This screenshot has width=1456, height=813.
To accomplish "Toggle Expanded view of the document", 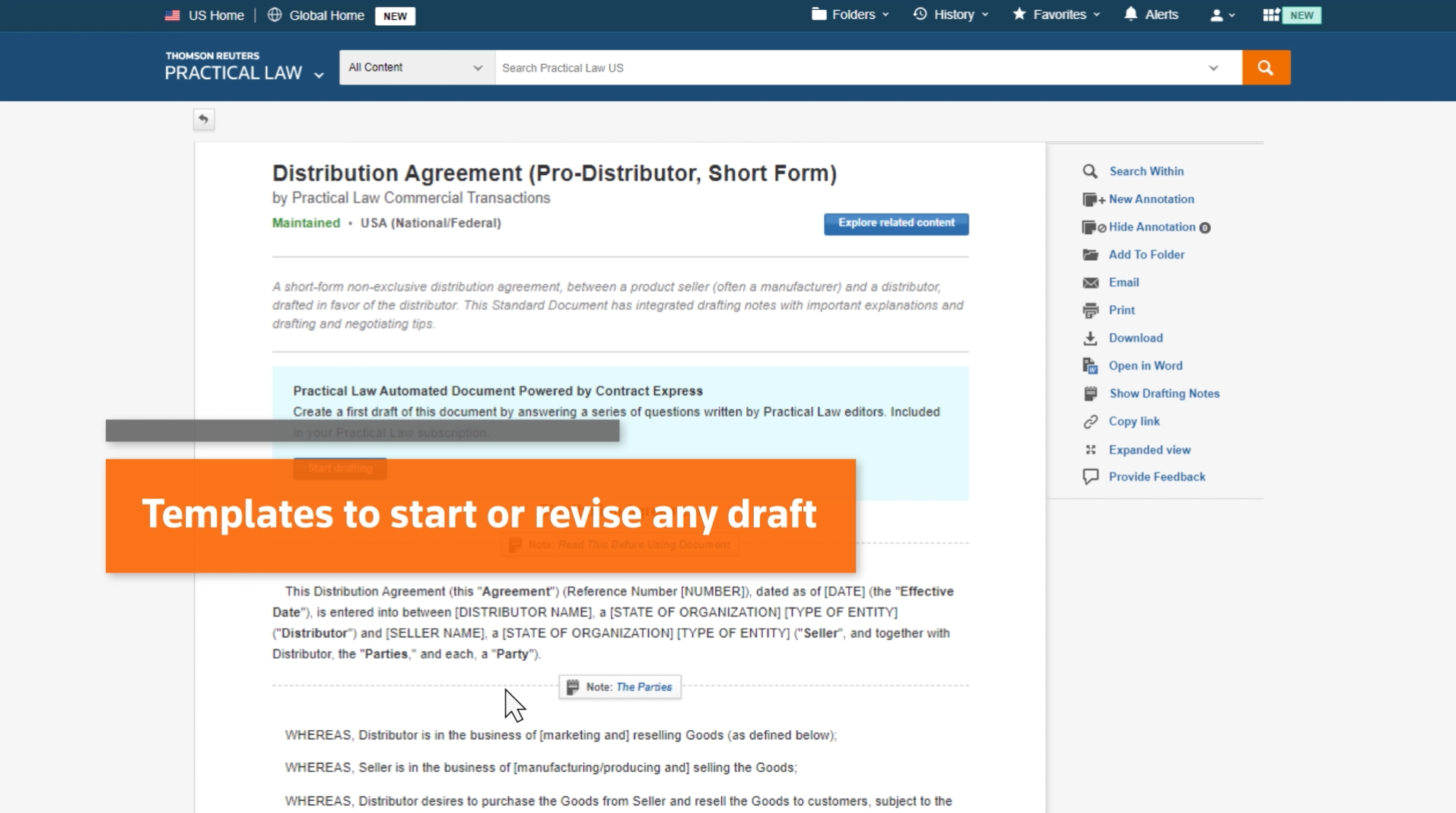I will pyautogui.click(x=1149, y=449).
